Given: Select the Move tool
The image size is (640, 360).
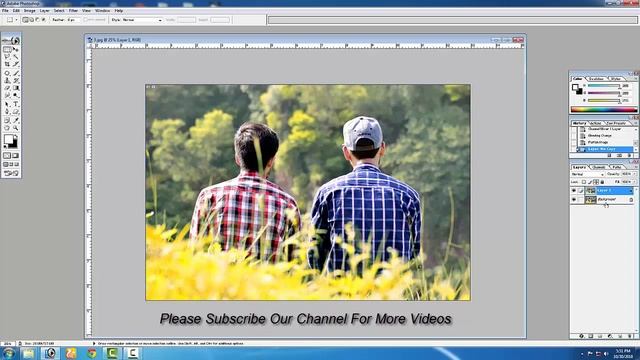Looking at the screenshot, I should [16, 49].
